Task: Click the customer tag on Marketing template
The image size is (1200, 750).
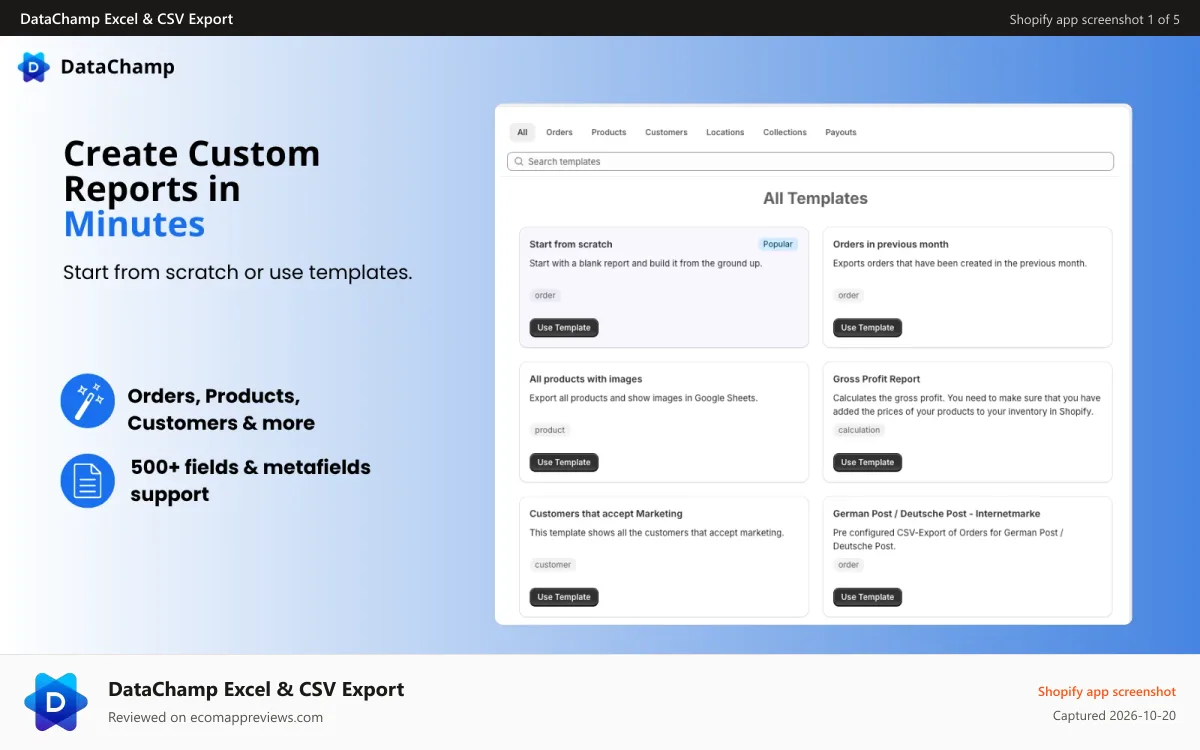Action: click(553, 565)
